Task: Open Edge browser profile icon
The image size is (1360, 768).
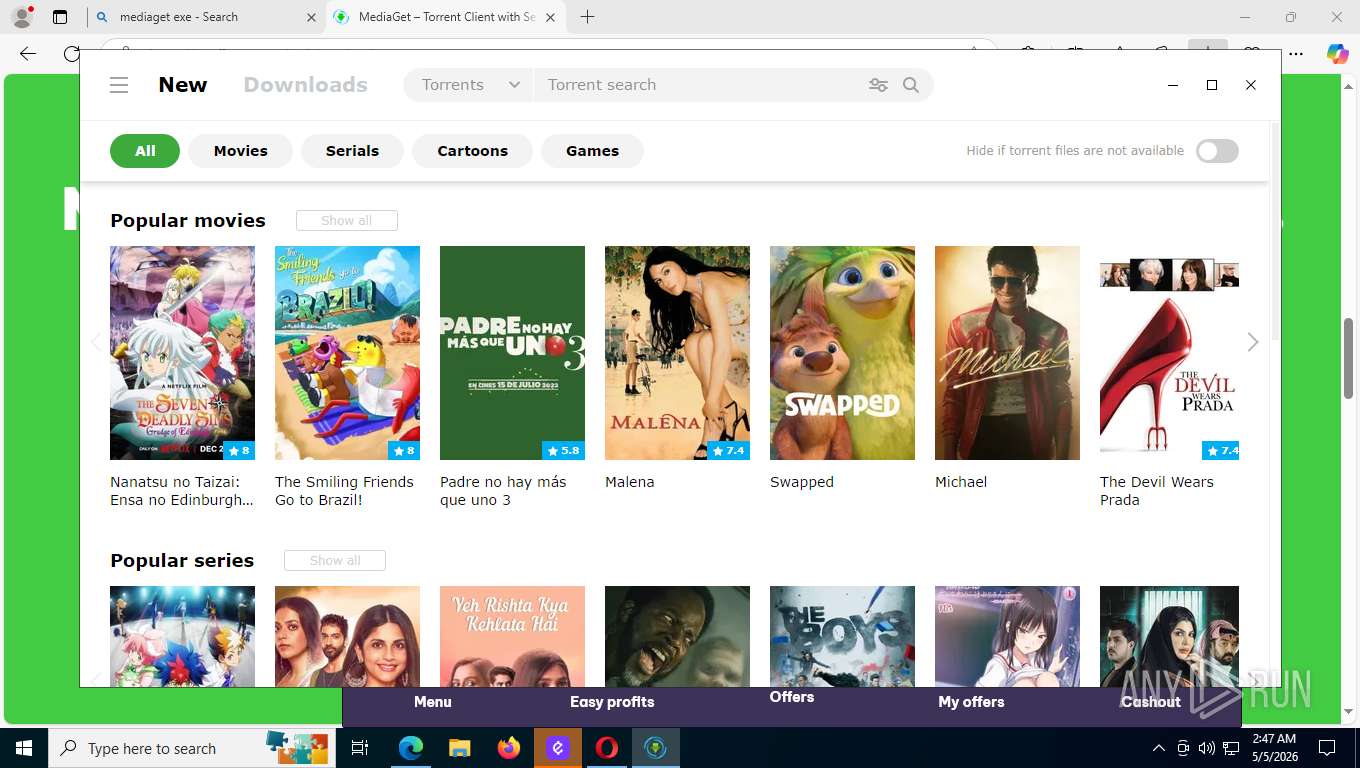Action: (x=22, y=17)
